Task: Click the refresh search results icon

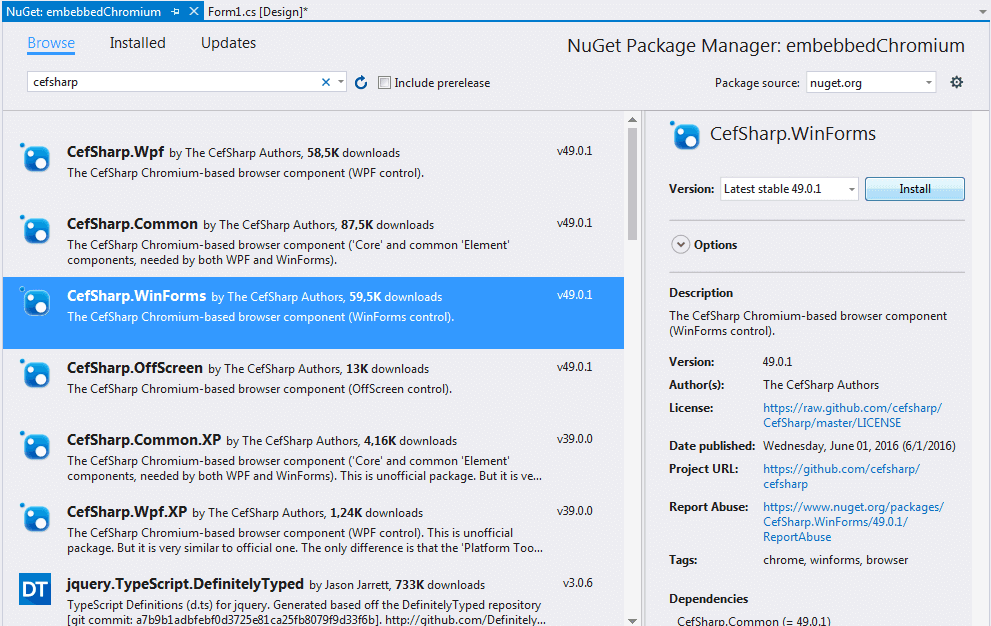Action: pyautogui.click(x=360, y=83)
